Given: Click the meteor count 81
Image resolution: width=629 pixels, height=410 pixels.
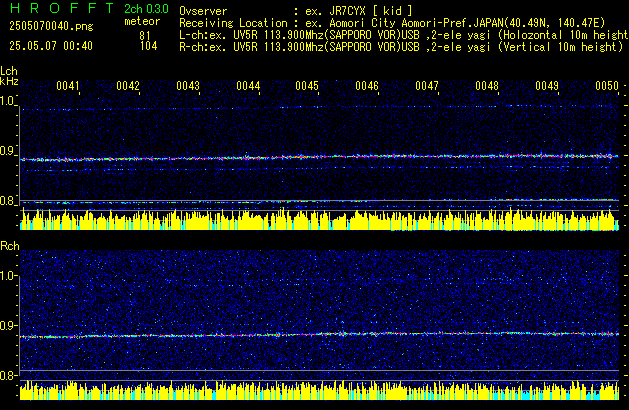Looking at the screenshot, I should click(x=145, y=36).
